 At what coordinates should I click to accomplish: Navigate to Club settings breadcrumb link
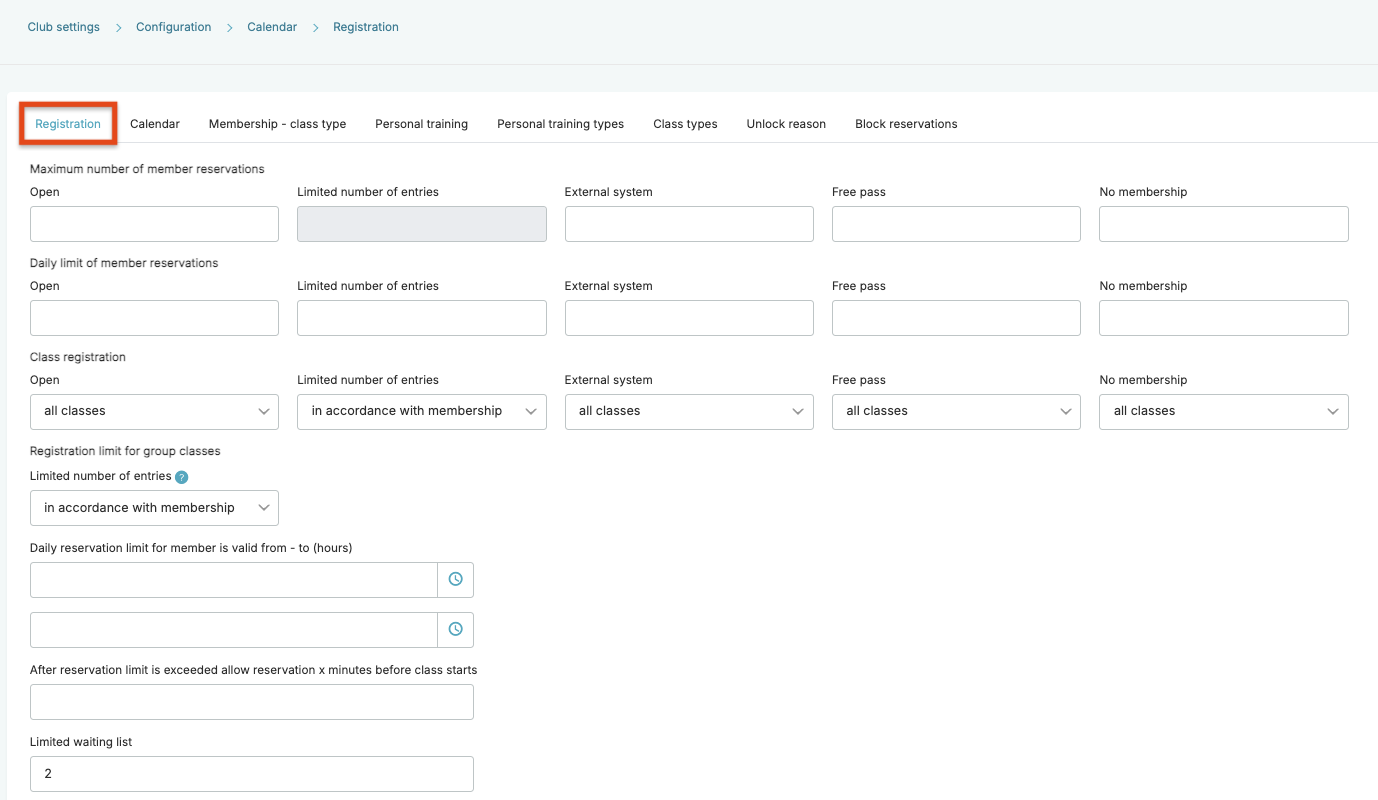64,27
